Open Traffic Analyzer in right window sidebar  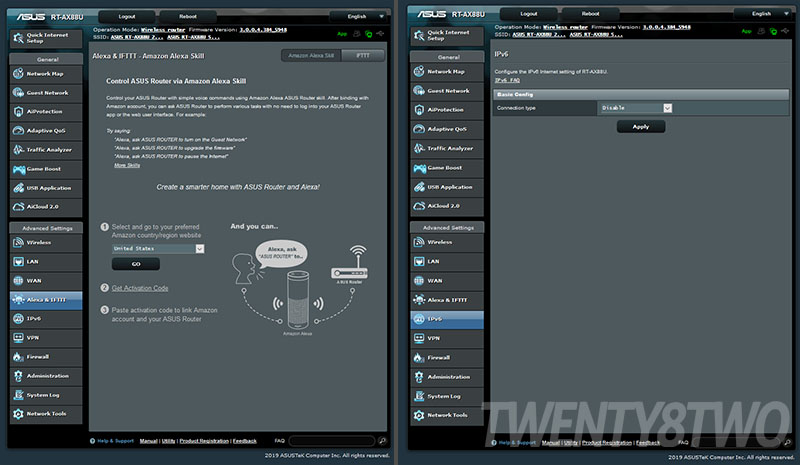447,149
